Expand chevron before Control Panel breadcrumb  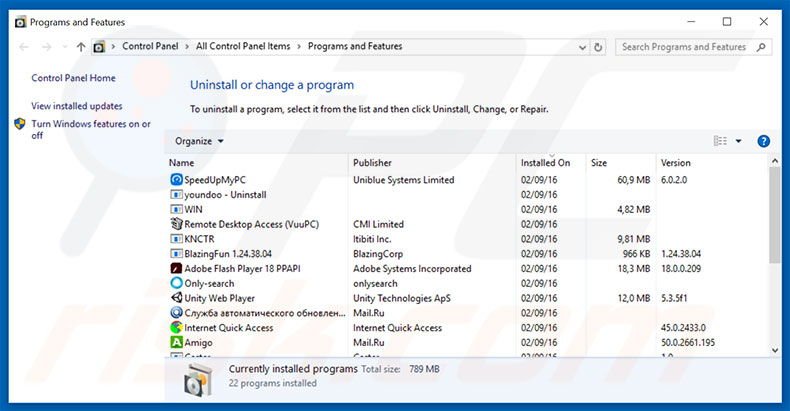click(113, 46)
